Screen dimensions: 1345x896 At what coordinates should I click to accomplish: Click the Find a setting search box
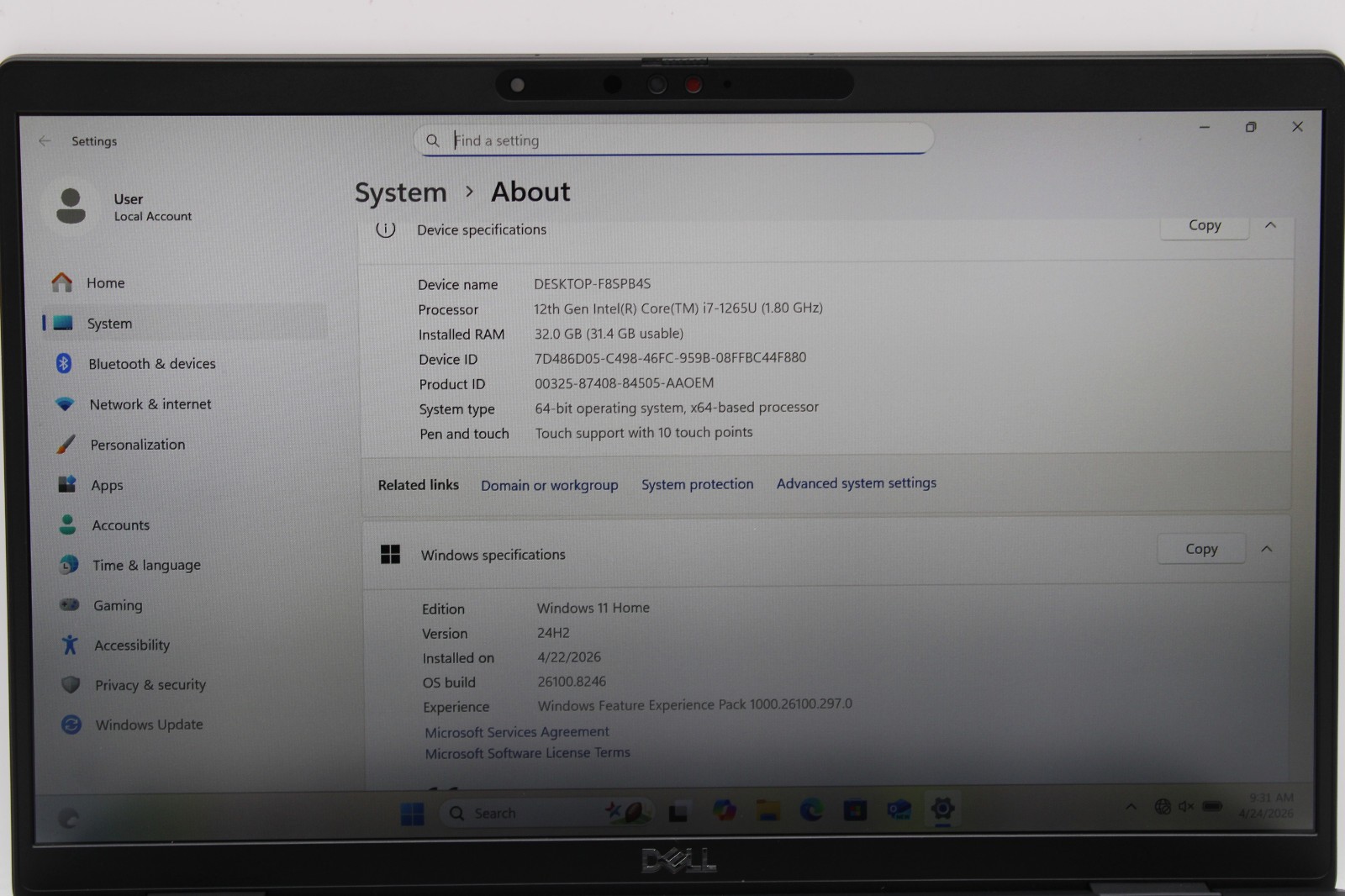click(x=673, y=140)
